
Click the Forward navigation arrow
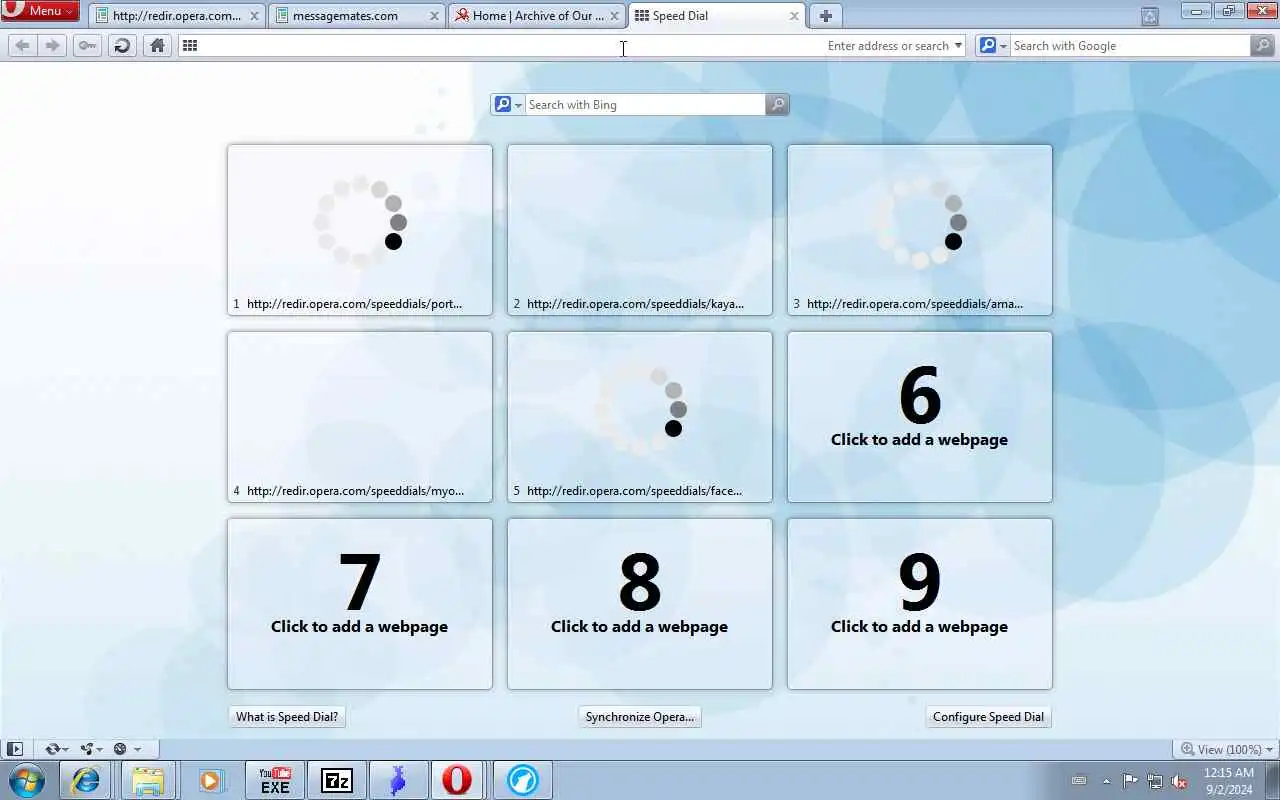coord(52,46)
